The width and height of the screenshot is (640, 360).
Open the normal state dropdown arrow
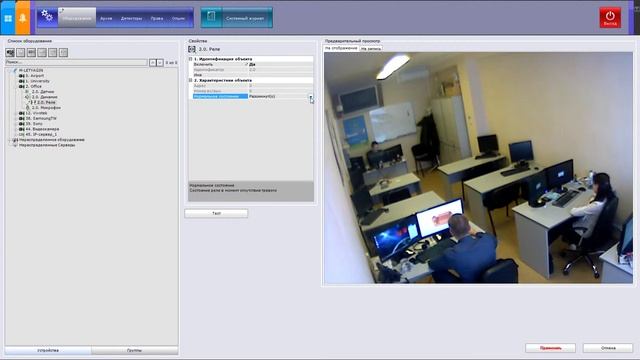(x=311, y=96)
